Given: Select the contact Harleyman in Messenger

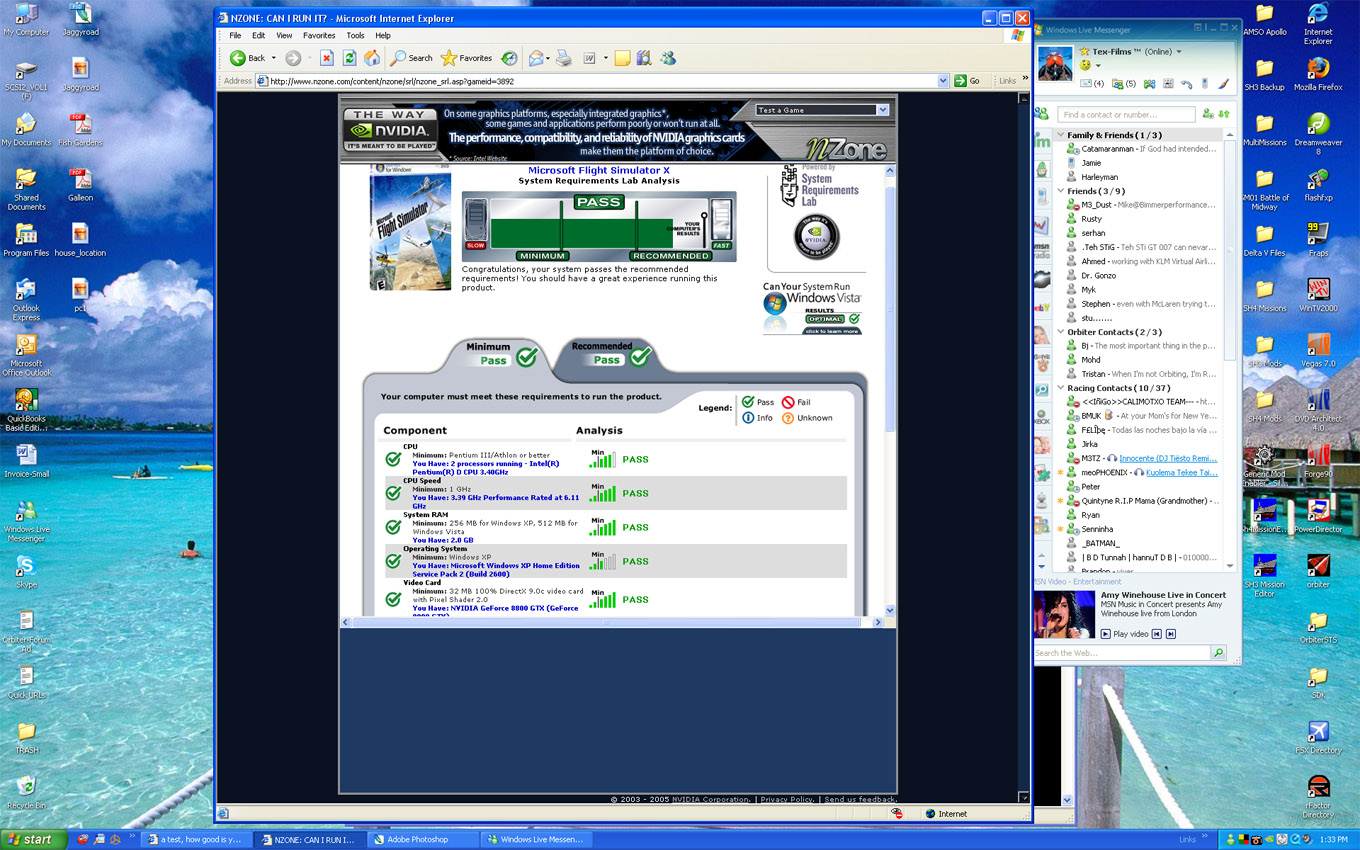Looking at the screenshot, I should pyautogui.click(x=1099, y=177).
